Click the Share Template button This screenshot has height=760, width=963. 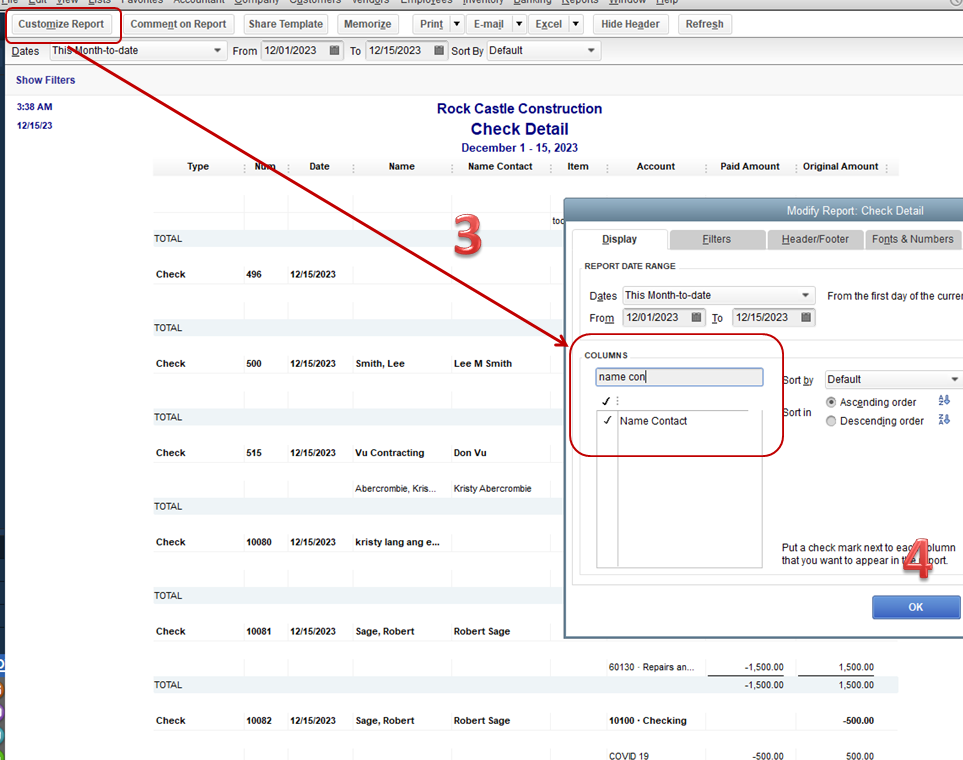click(286, 24)
